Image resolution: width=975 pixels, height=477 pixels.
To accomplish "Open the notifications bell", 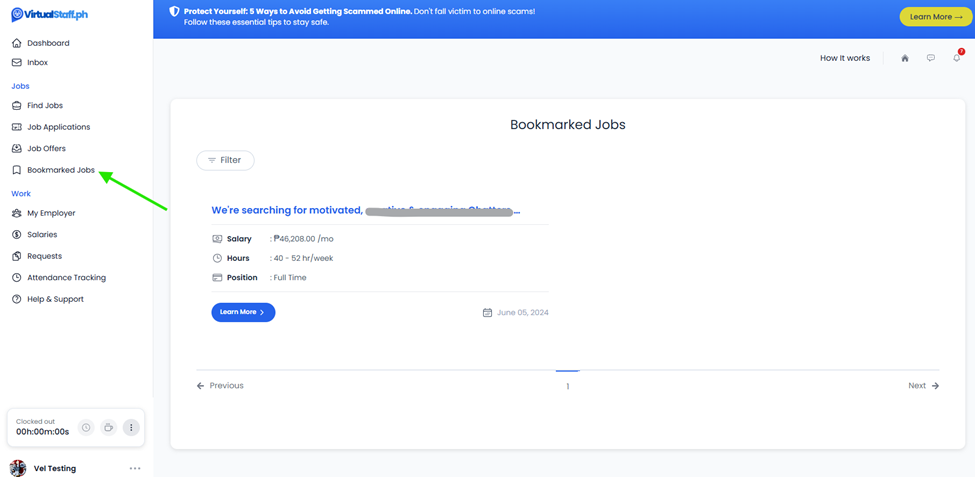I will [x=957, y=58].
